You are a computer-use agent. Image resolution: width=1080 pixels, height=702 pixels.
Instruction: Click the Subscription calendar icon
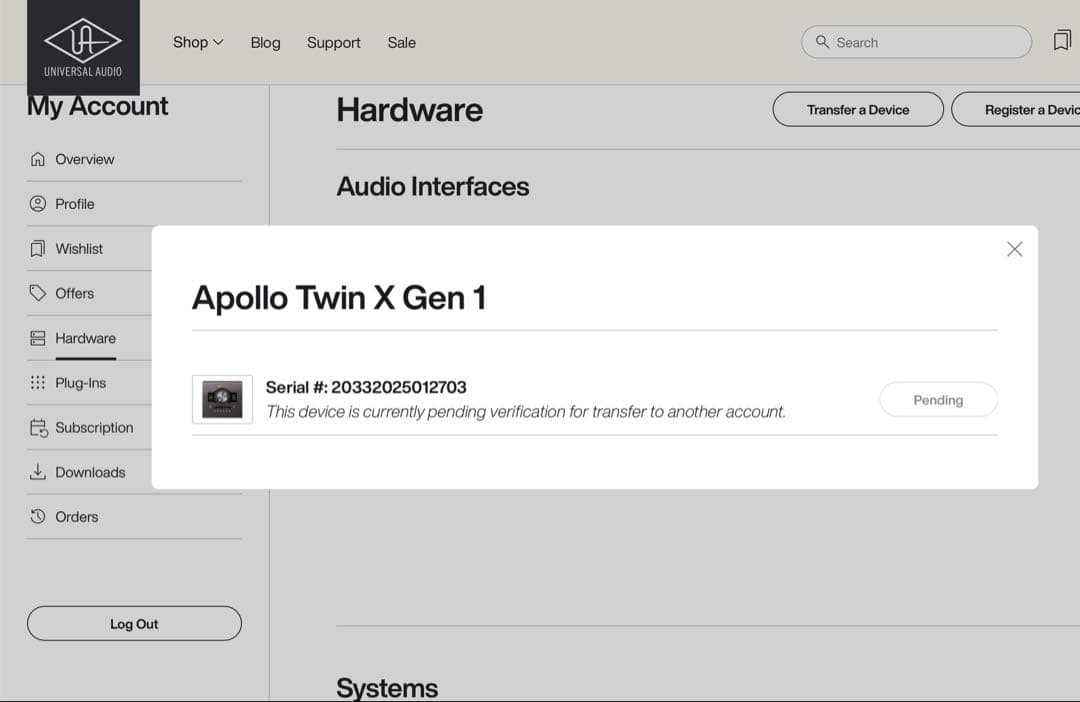point(38,427)
